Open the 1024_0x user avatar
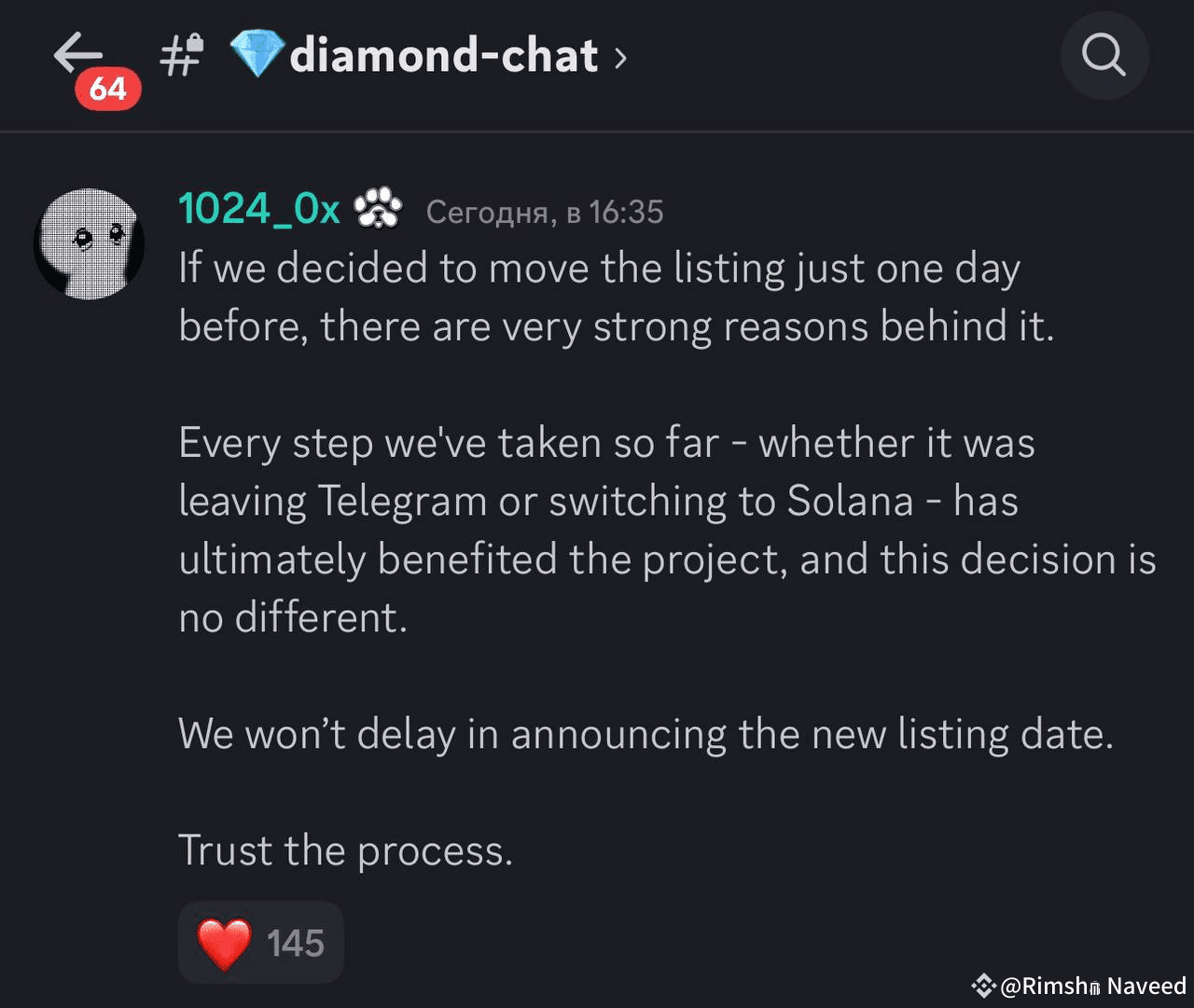This screenshot has width=1194, height=1008. click(90, 244)
